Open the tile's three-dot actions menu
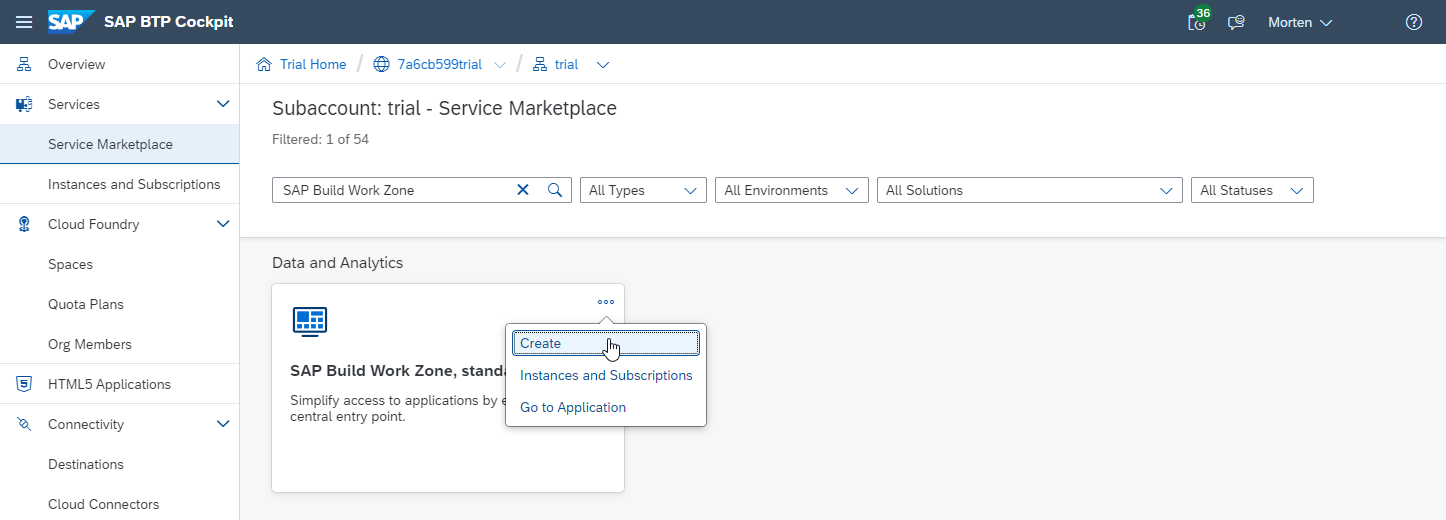This screenshot has height=520, width=1446. click(606, 301)
